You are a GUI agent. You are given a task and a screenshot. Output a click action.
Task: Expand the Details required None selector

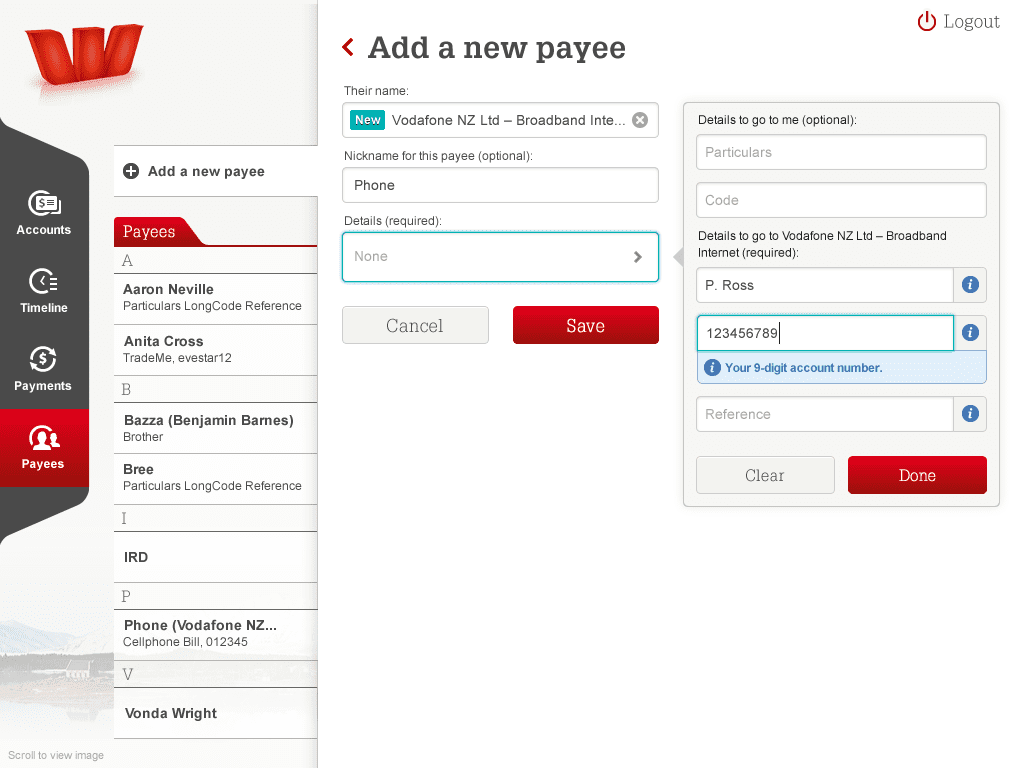pos(500,257)
